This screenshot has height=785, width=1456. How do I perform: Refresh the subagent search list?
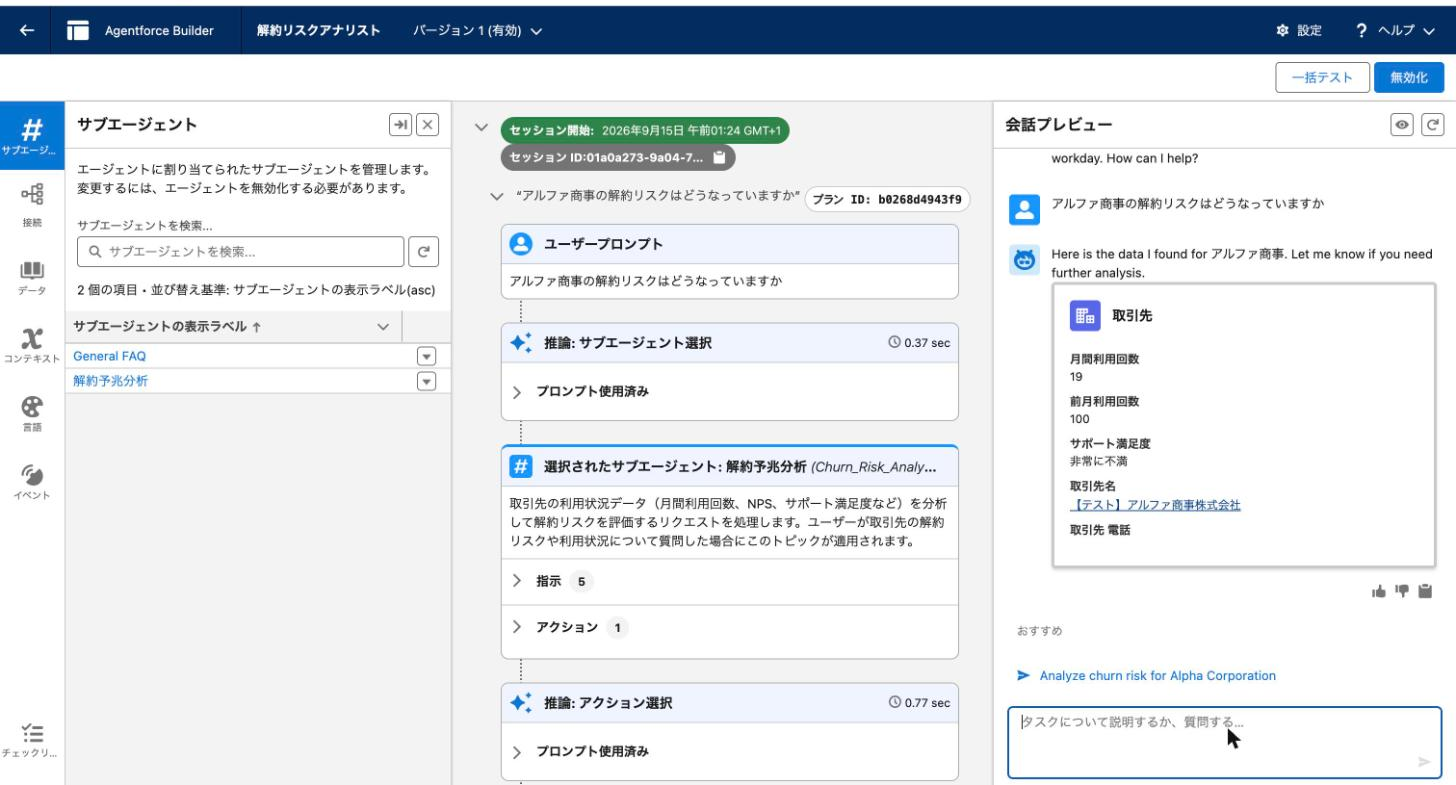(423, 253)
